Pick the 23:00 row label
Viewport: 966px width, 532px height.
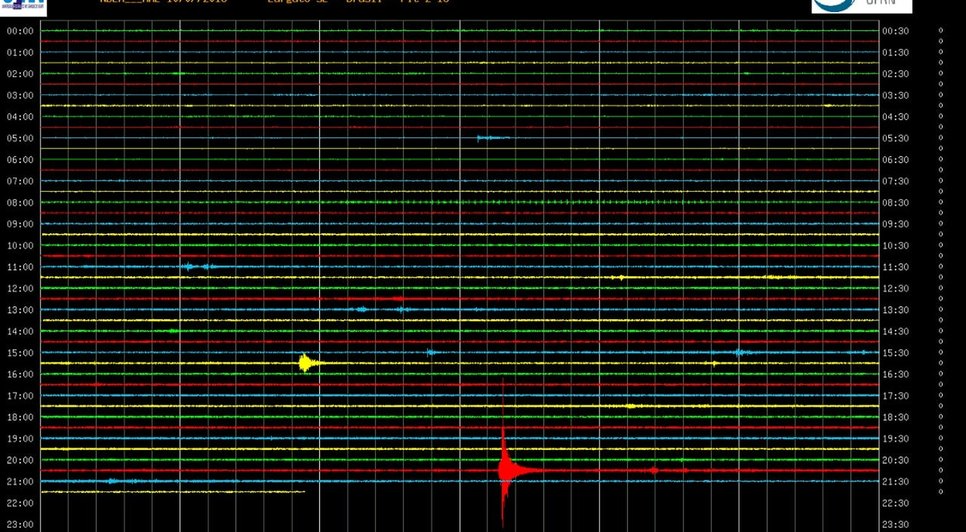[20, 525]
